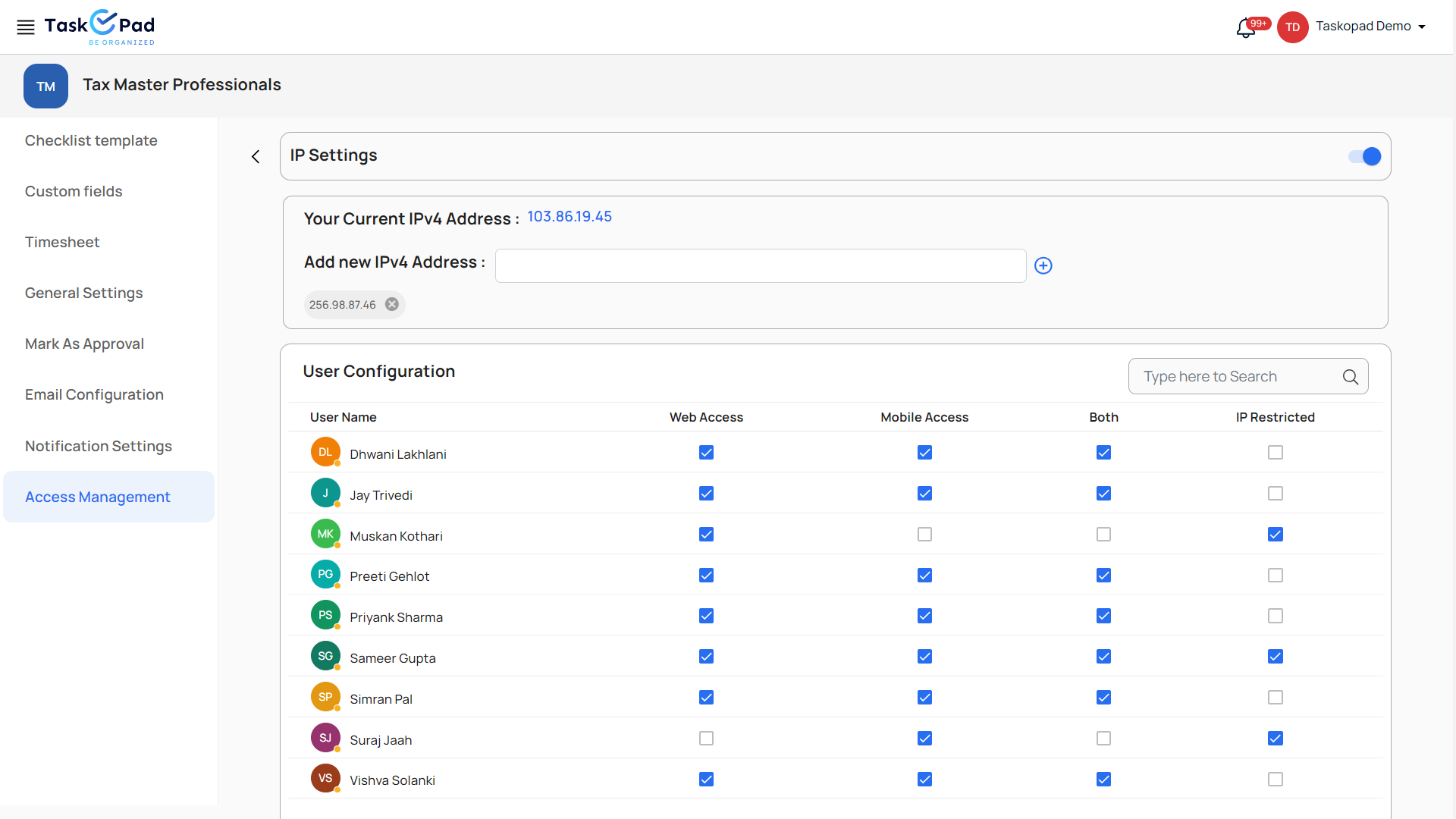This screenshot has height=819, width=1456.
Task: Turn off the IP Settings toggle
Action: (x=1364, y=156)
